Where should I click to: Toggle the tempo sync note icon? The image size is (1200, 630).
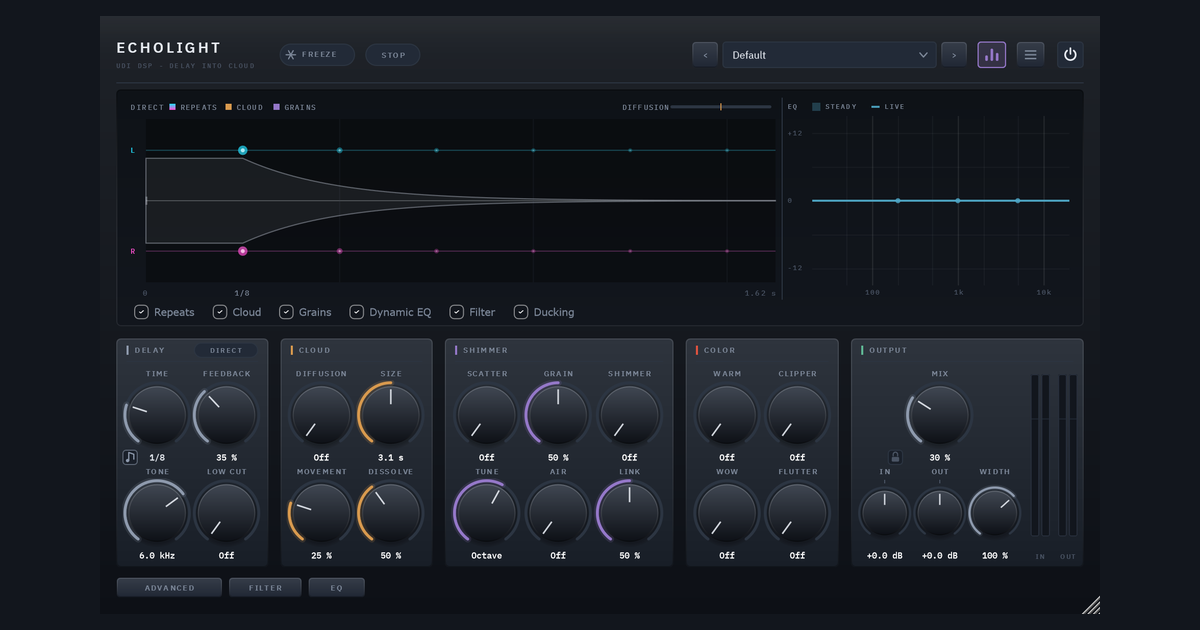[x=130, y=457]
